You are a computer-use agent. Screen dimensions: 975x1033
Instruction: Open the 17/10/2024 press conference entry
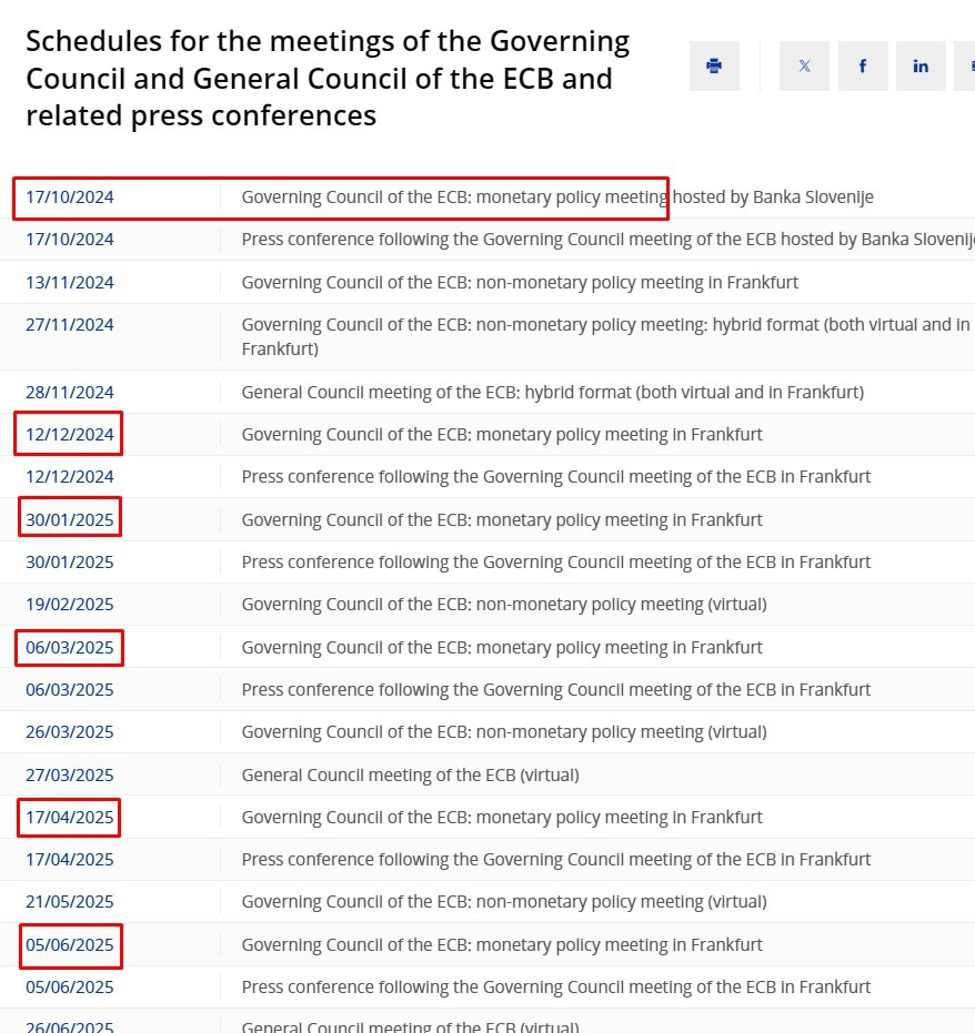[70, 239]
